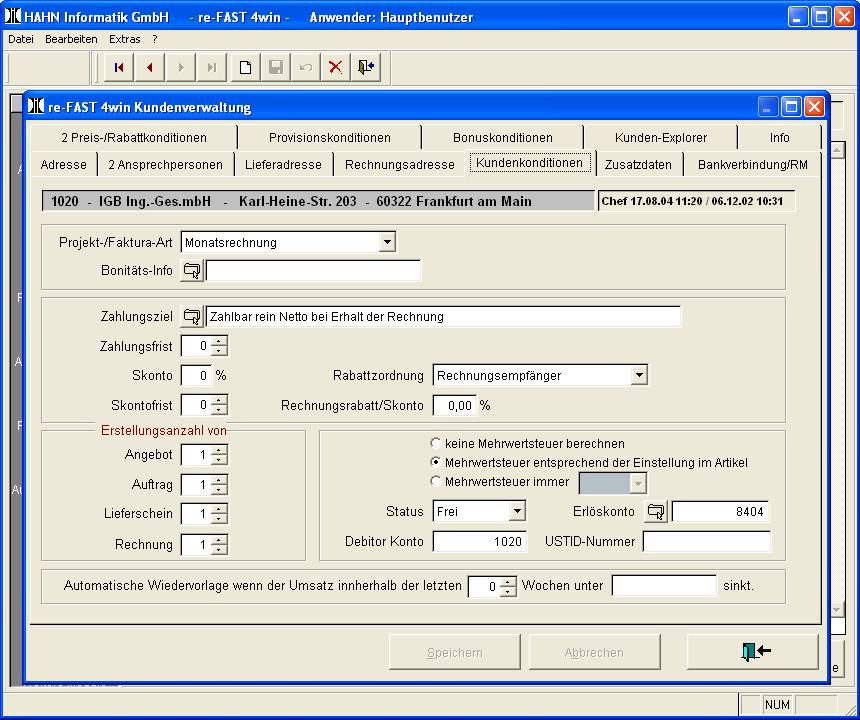This screenshot has width=860, height=720.
Task: Delete record with red X icon
Action: (335, 67)
